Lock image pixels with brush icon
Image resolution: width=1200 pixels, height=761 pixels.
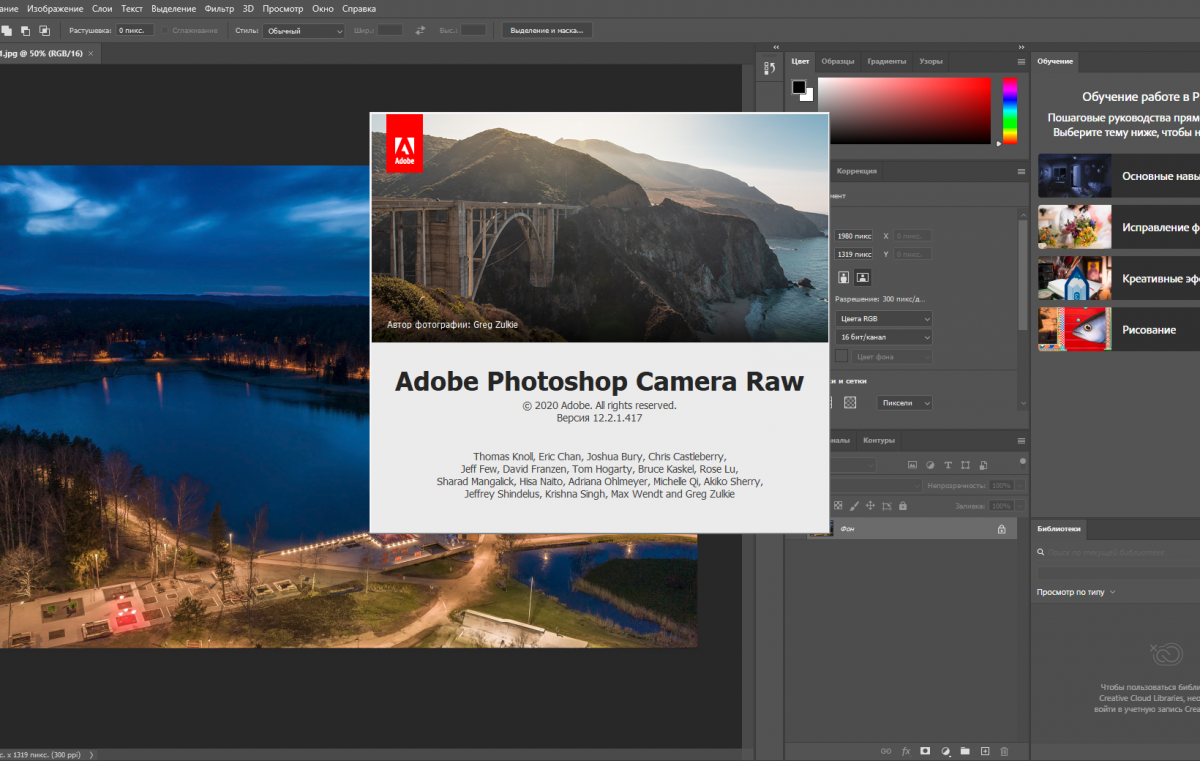(854, 506)
